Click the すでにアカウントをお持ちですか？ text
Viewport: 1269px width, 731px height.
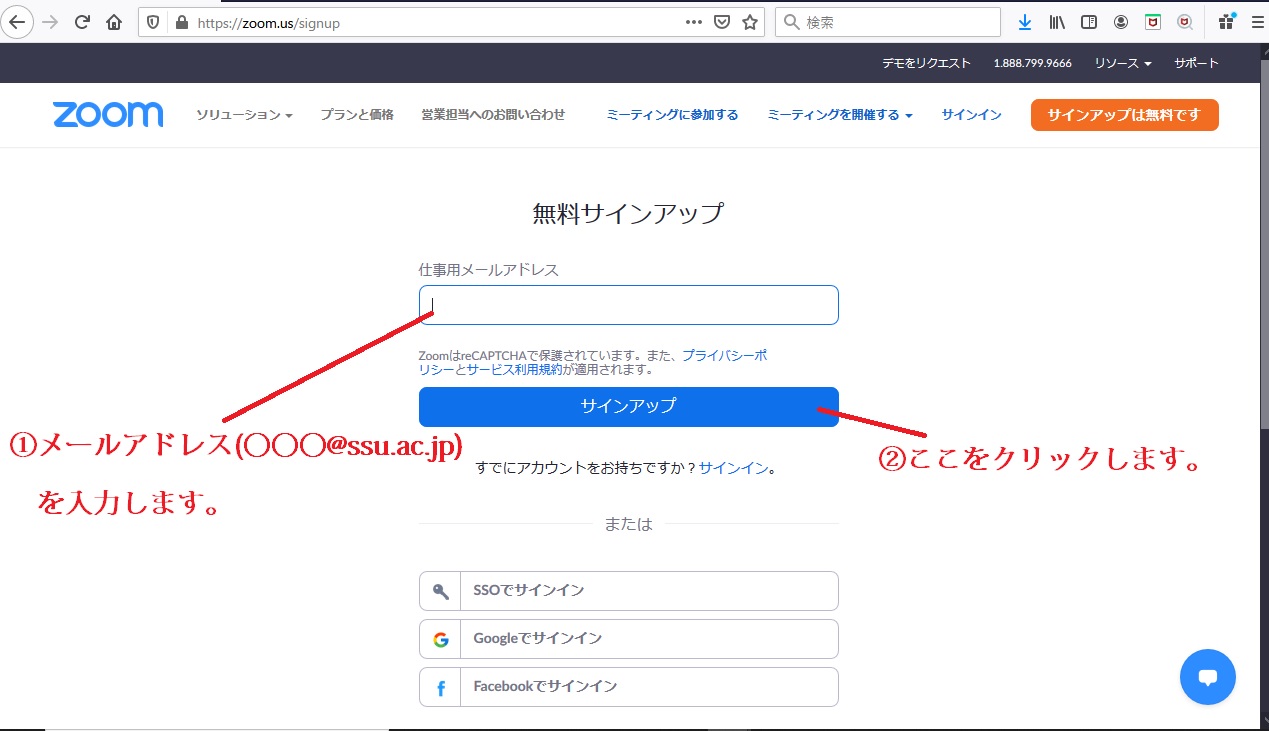[586, 467]
